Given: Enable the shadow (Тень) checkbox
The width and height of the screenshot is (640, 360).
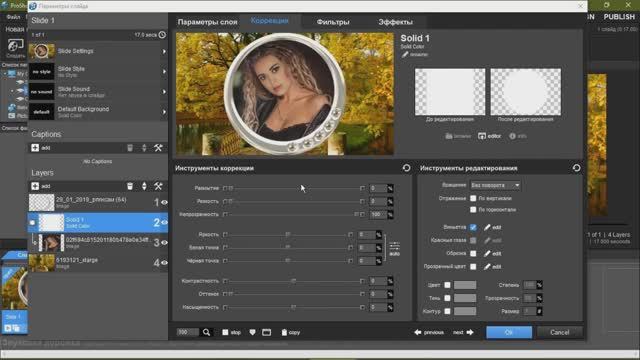Looking at the screenshot, I should click(x=447, y=298).
